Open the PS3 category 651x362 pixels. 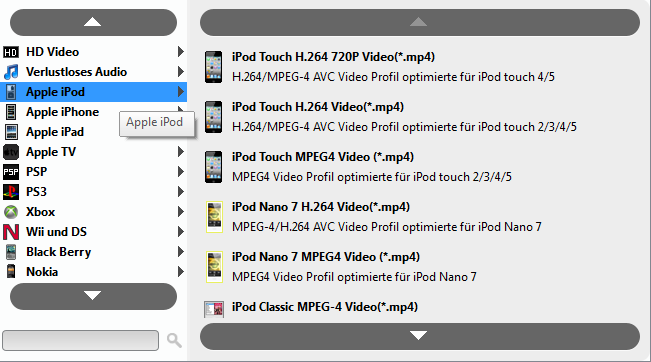pos(93,192)
